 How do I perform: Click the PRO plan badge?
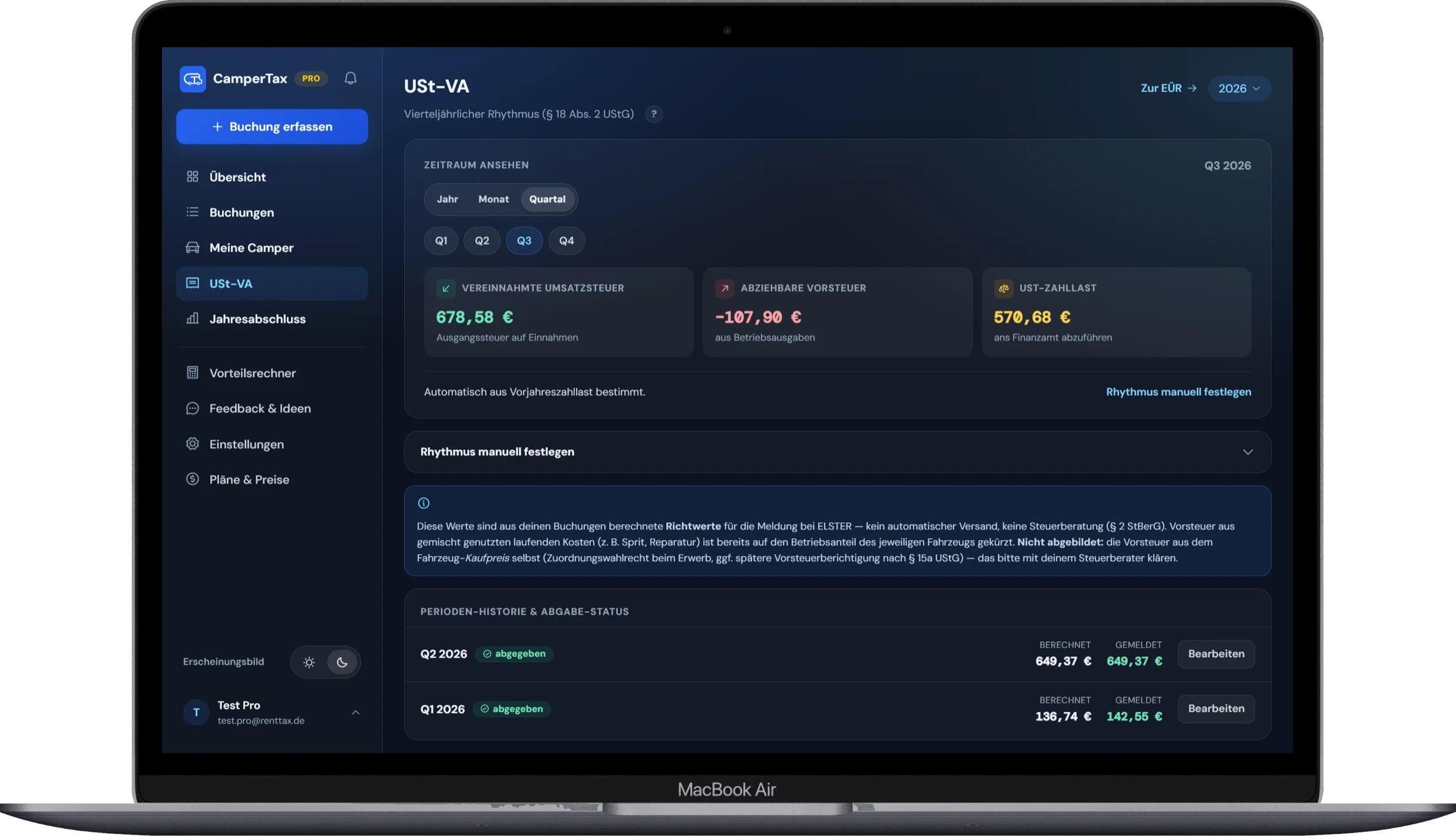(x=311, y=78)
